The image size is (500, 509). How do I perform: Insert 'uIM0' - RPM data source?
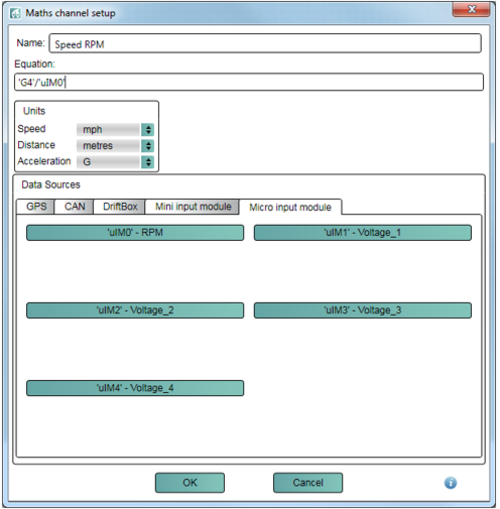tap(135, 233)
